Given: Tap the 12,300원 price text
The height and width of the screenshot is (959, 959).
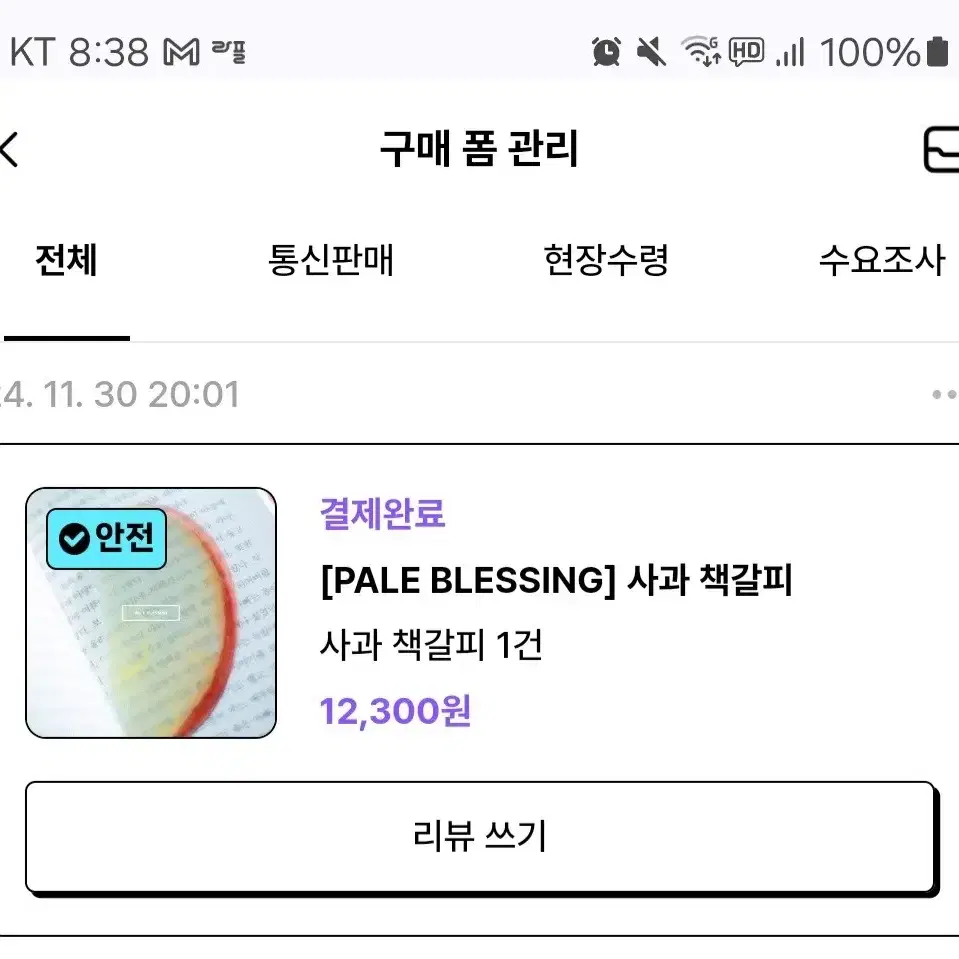Looking at the screenshot, I should pos(396,711).
